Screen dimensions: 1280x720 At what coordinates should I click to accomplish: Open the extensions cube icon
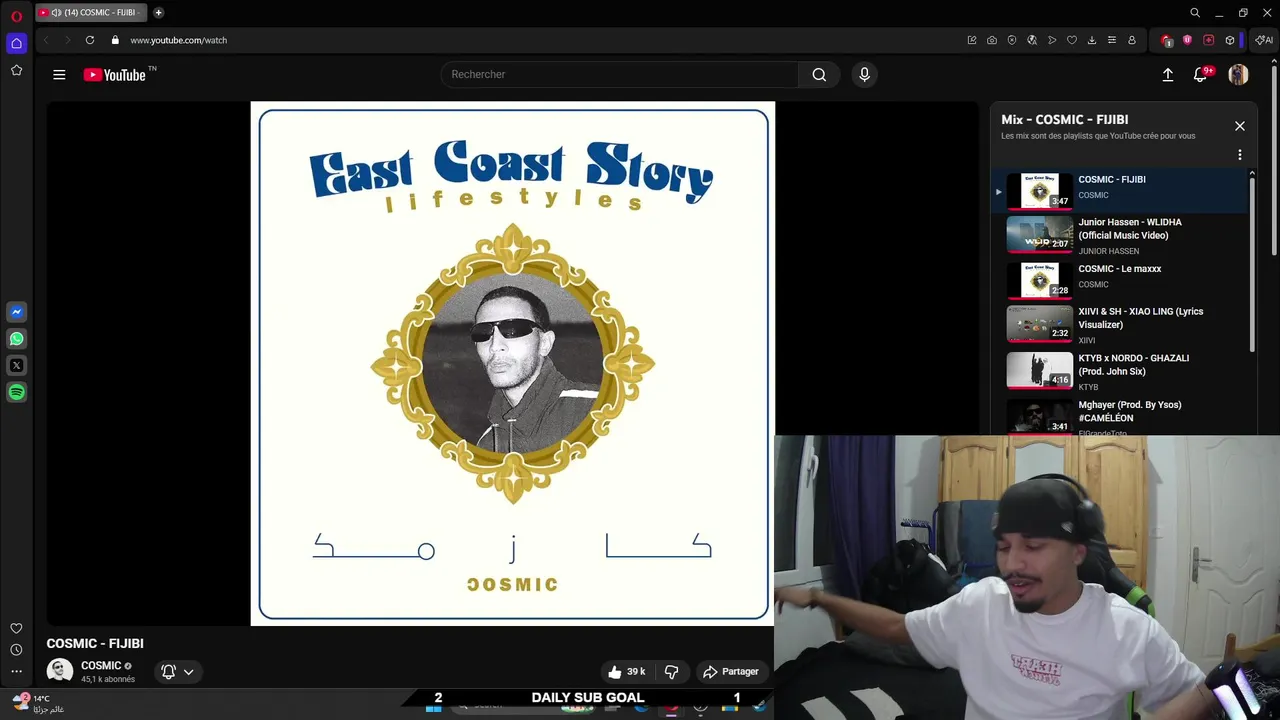click(x=1230, y=40)
